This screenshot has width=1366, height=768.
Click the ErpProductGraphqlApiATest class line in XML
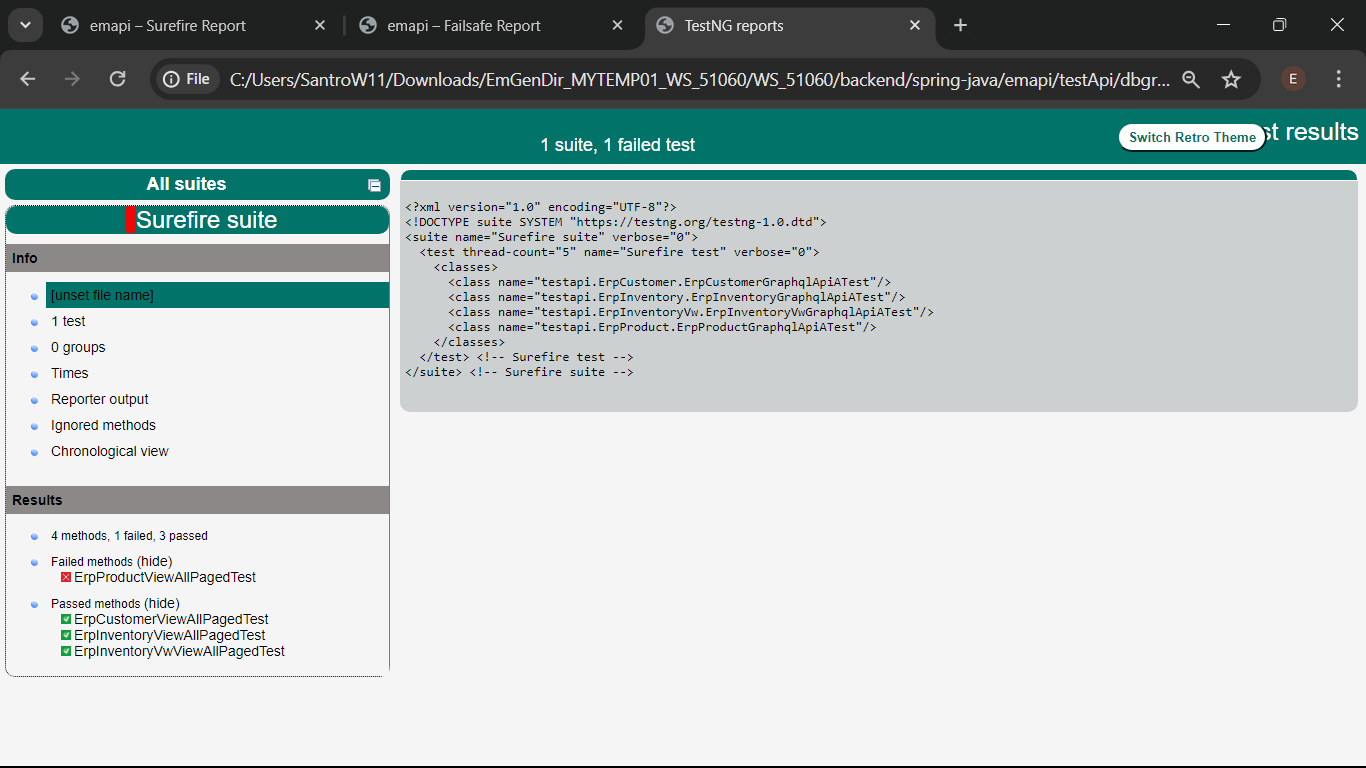pyautogui.click(x=662, y=327)
